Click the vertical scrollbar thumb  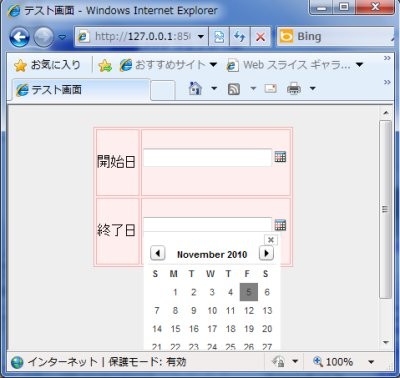coord(385,209)
